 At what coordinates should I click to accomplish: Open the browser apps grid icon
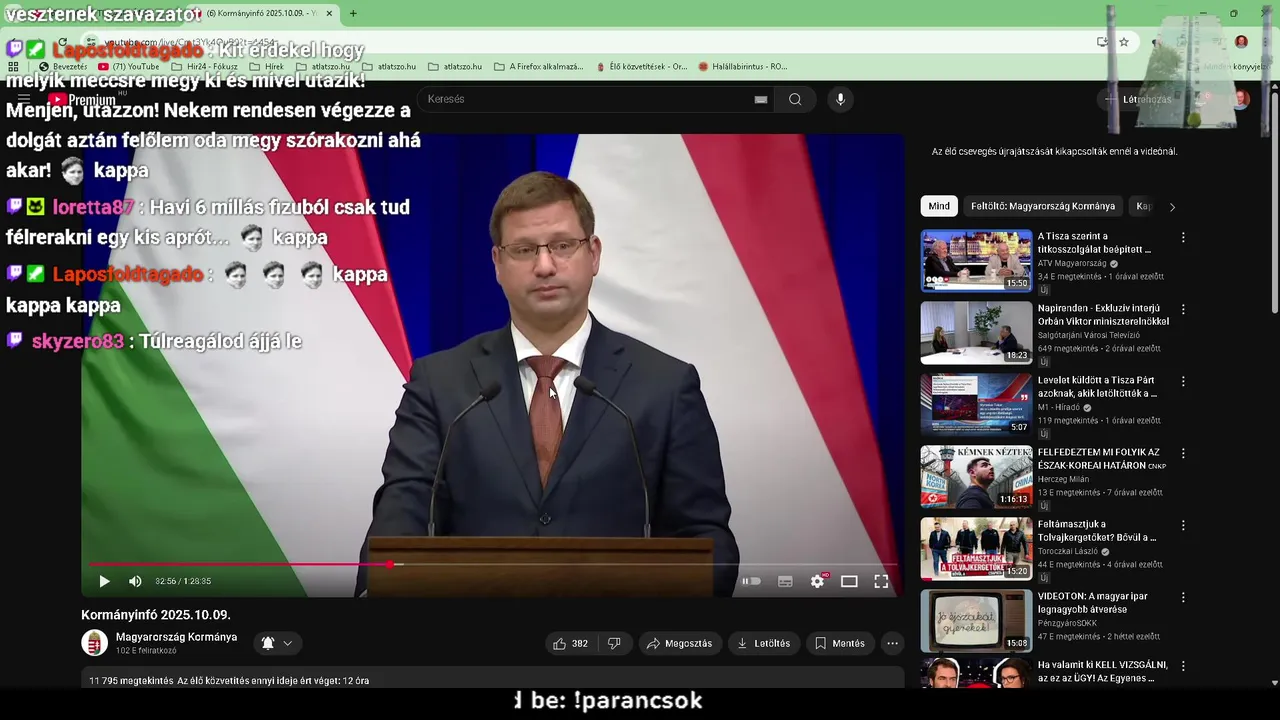coord(13,67)
